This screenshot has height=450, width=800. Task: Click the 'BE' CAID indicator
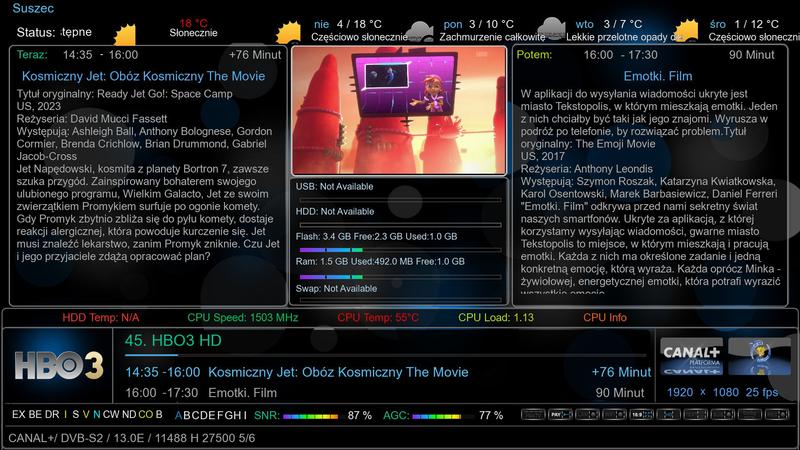click(x=35, y=414)
